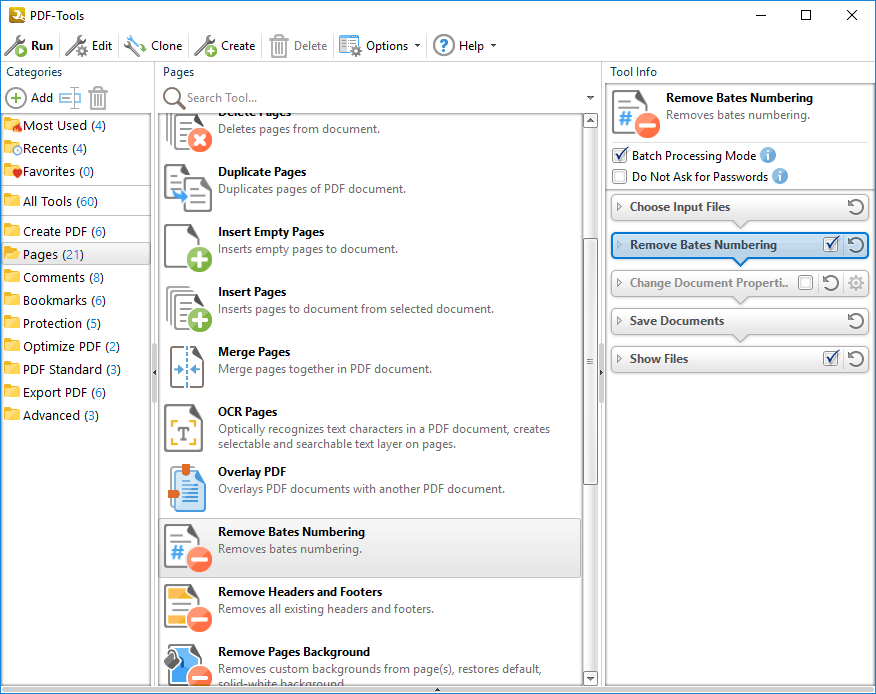Run the selected tool
Image resolution: width=876 pixels, height=694 pixels.
click(29, 46)
